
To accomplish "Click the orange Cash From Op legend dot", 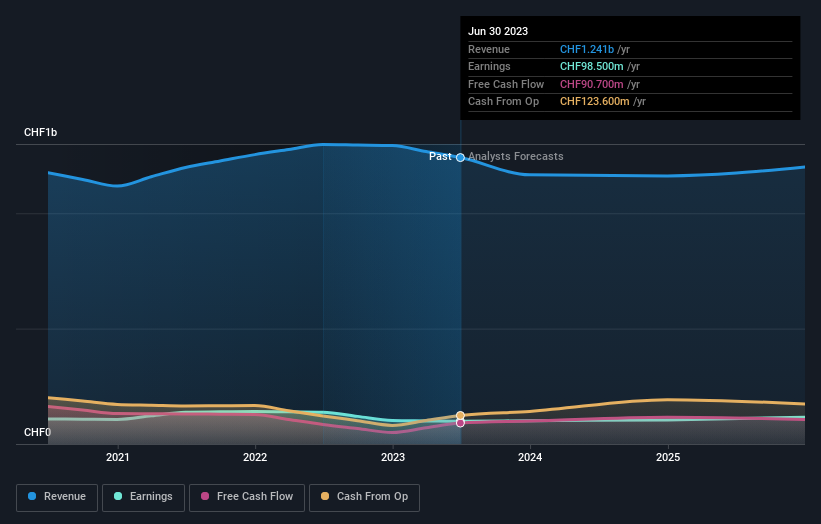I will 325,496.
